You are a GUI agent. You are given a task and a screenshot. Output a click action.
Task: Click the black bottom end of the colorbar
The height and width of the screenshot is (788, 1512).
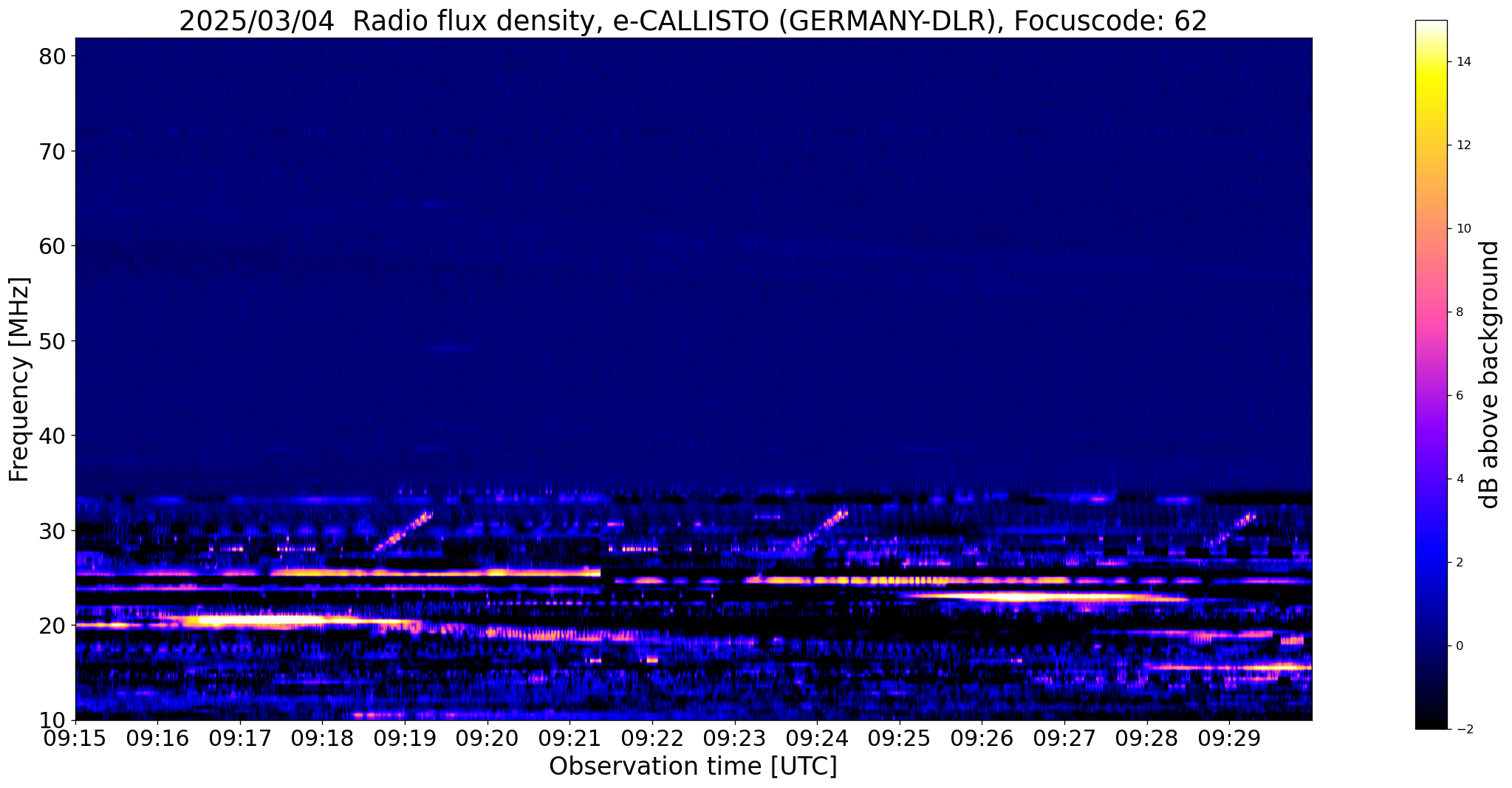click(1431, 724)
